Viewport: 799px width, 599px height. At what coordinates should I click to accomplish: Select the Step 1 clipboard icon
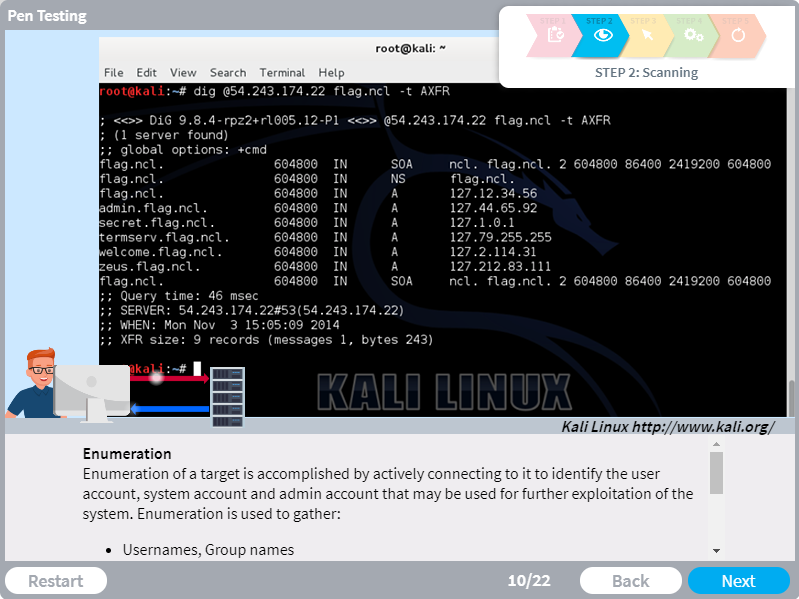click(555, 35)
